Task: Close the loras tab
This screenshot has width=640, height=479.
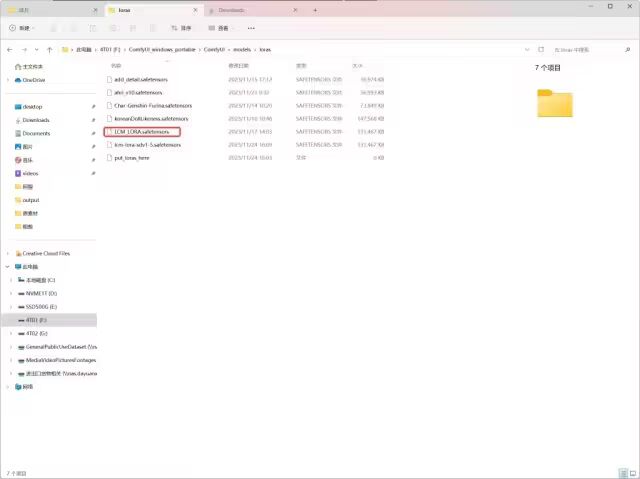Action: tap(196, 10)
